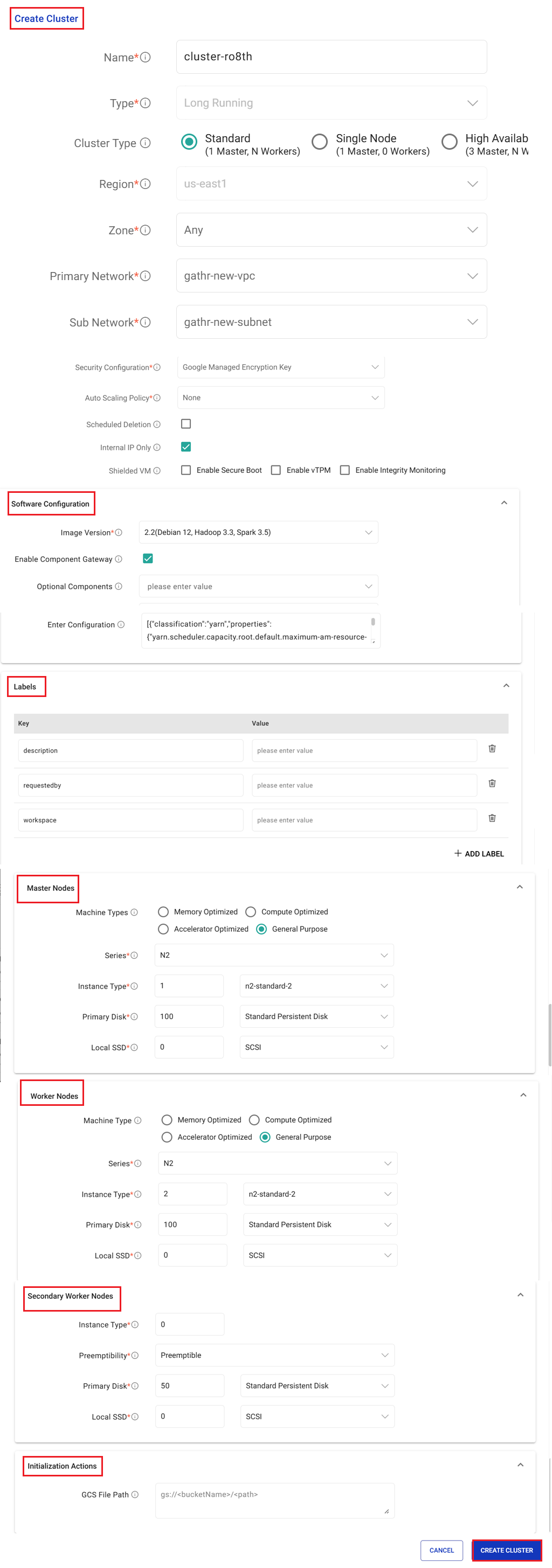This screenshot has width=552, height=1568.
Task: Click info icon beside Scheduled Deletion
Action: point(157,424)
